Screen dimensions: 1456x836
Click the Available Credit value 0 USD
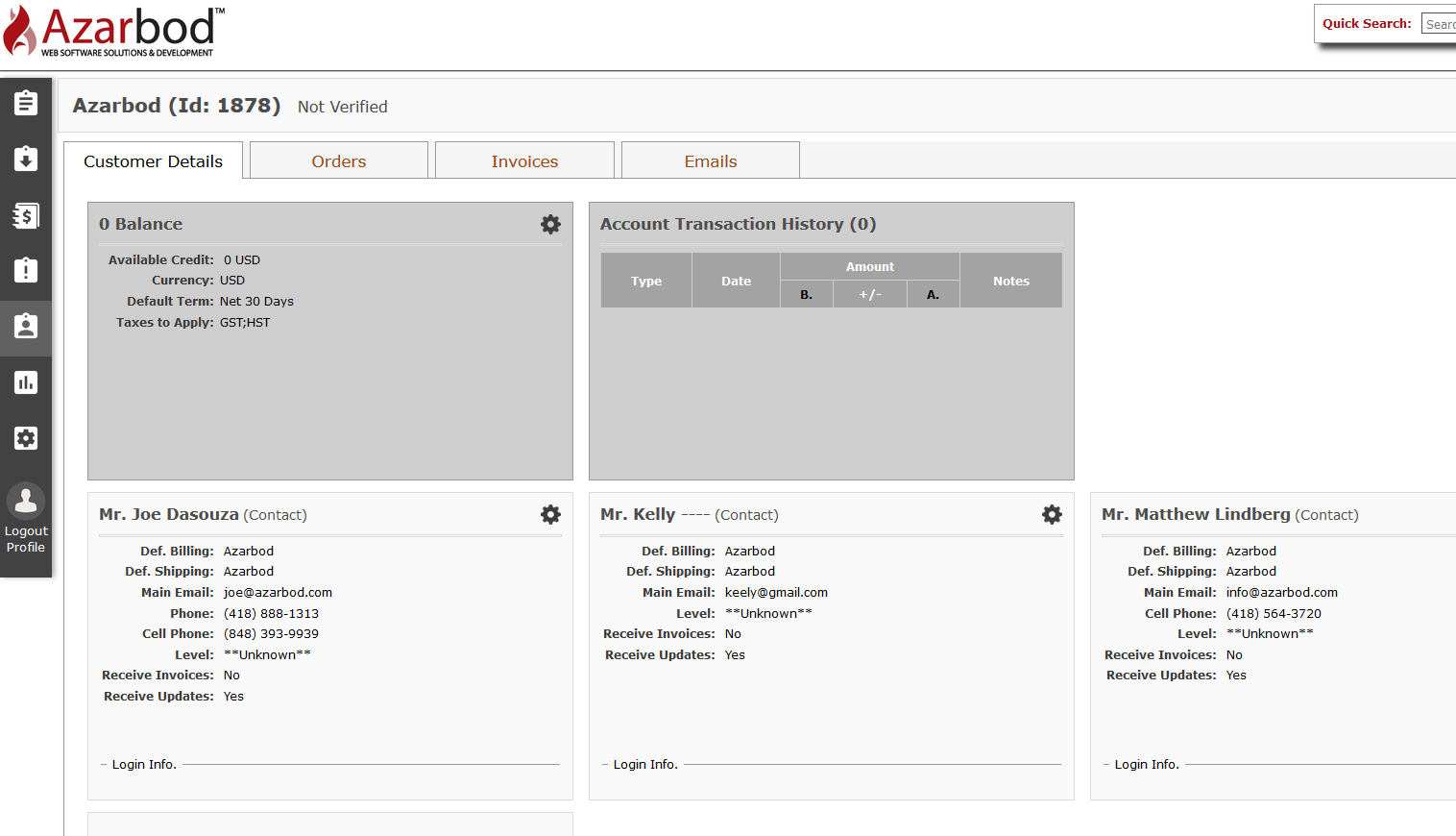(242, 260)
